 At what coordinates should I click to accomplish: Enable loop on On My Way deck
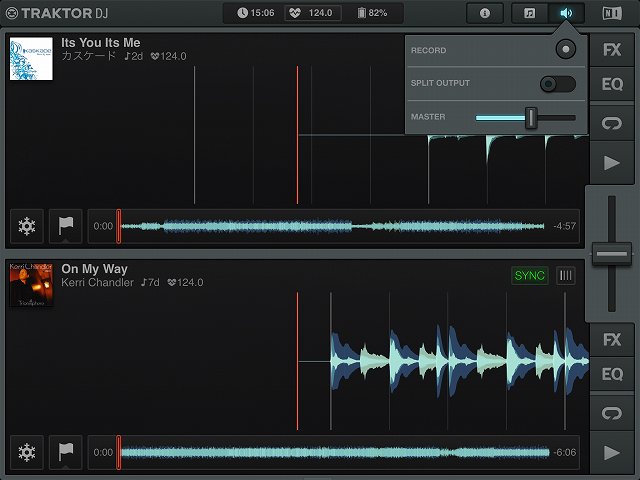click(x=612, y=413)
